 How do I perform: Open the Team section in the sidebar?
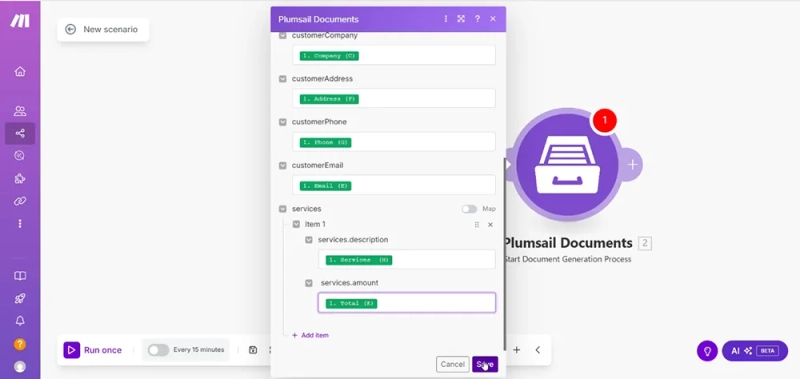[20, 111]
